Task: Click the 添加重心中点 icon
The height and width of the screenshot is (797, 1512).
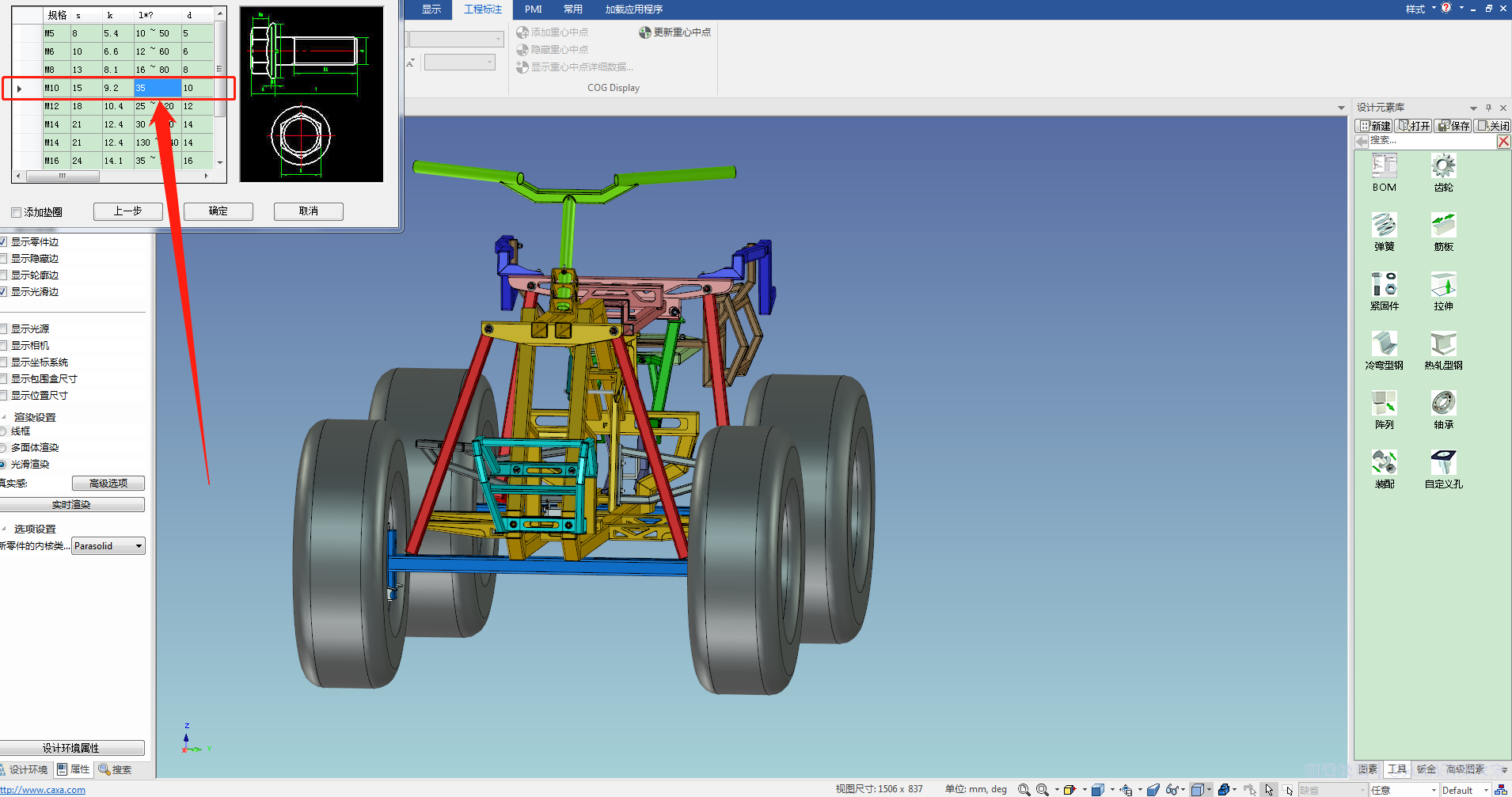Action: coord(522,32)
